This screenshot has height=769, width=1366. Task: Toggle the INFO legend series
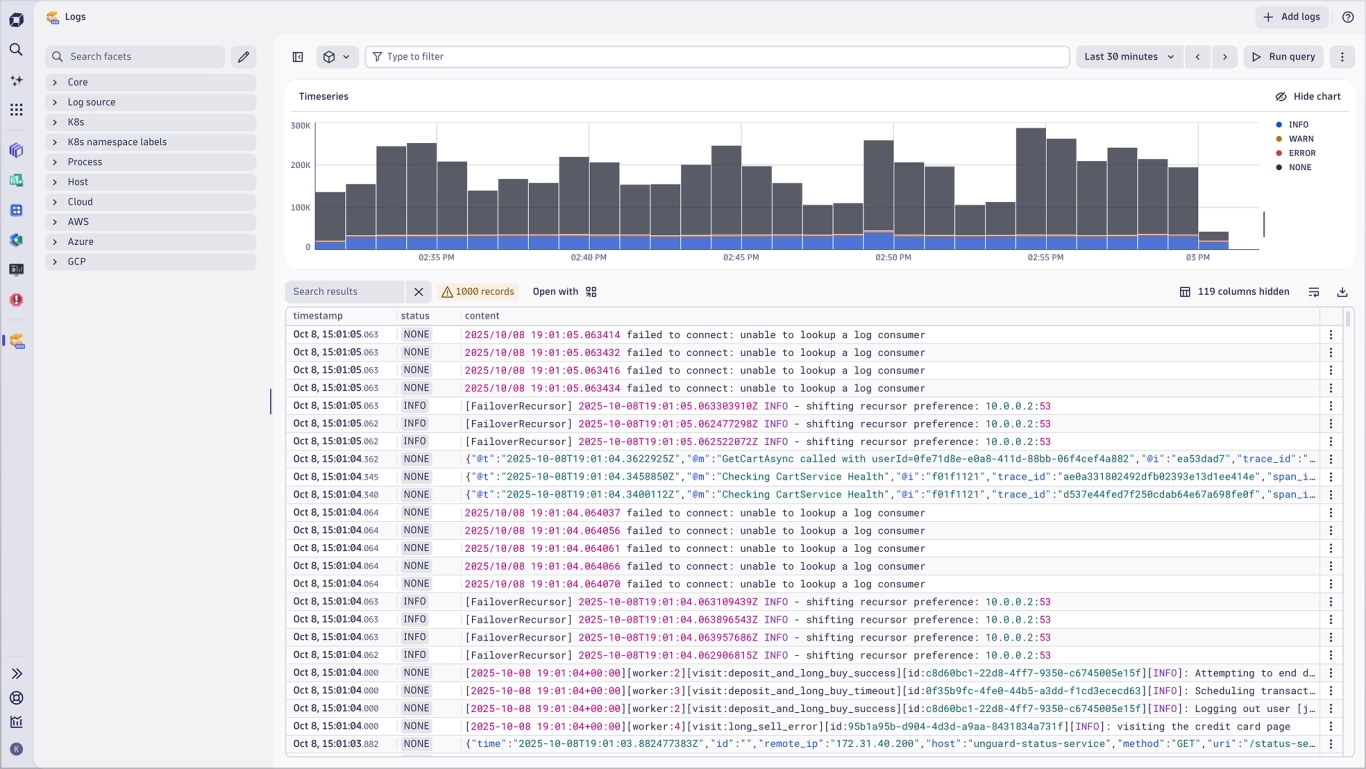pyautogui.click(x=1297, y=125)
